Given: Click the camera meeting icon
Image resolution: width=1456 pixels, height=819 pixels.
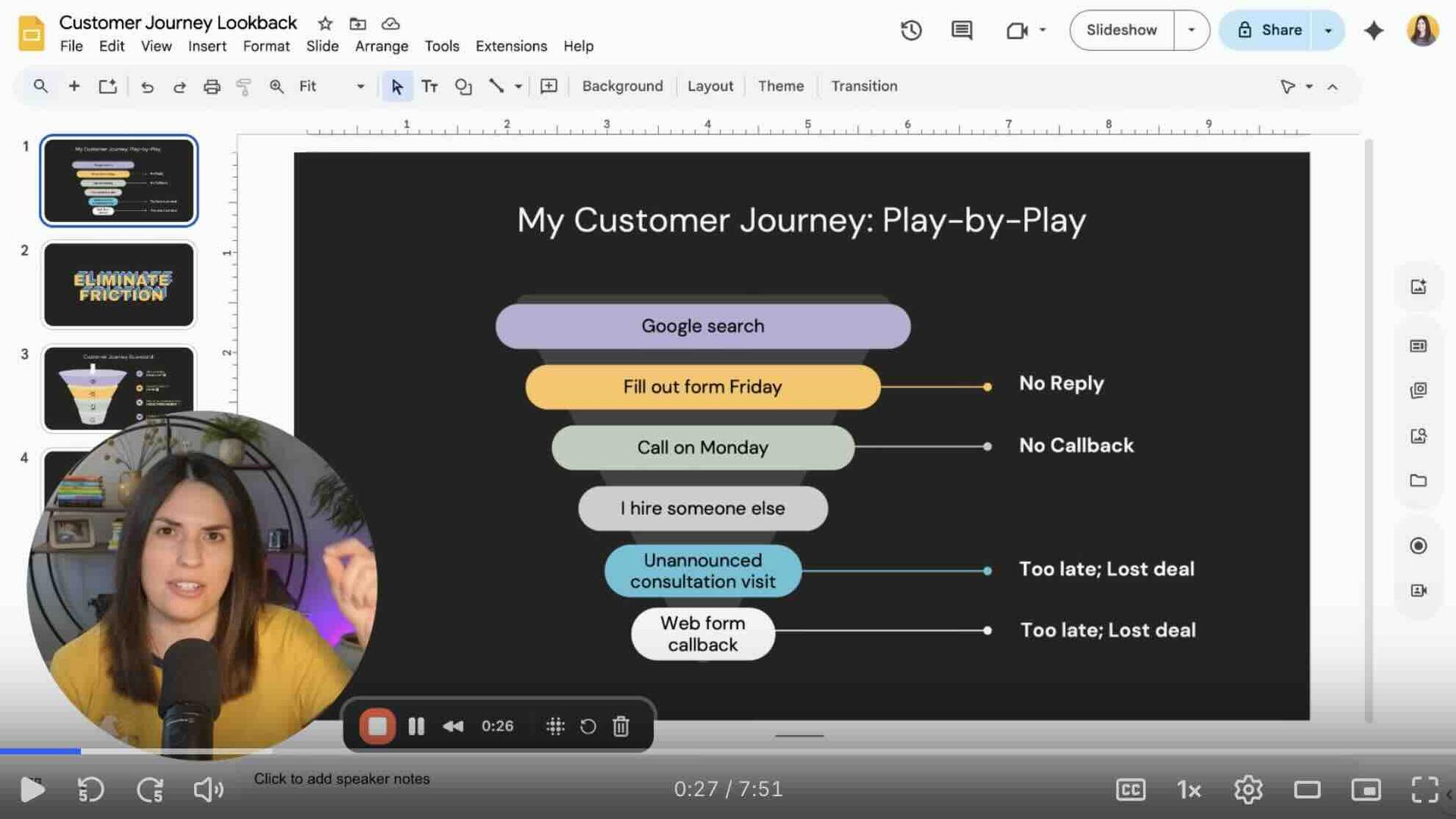Looking at the screenshot, I should point(1016,30).
